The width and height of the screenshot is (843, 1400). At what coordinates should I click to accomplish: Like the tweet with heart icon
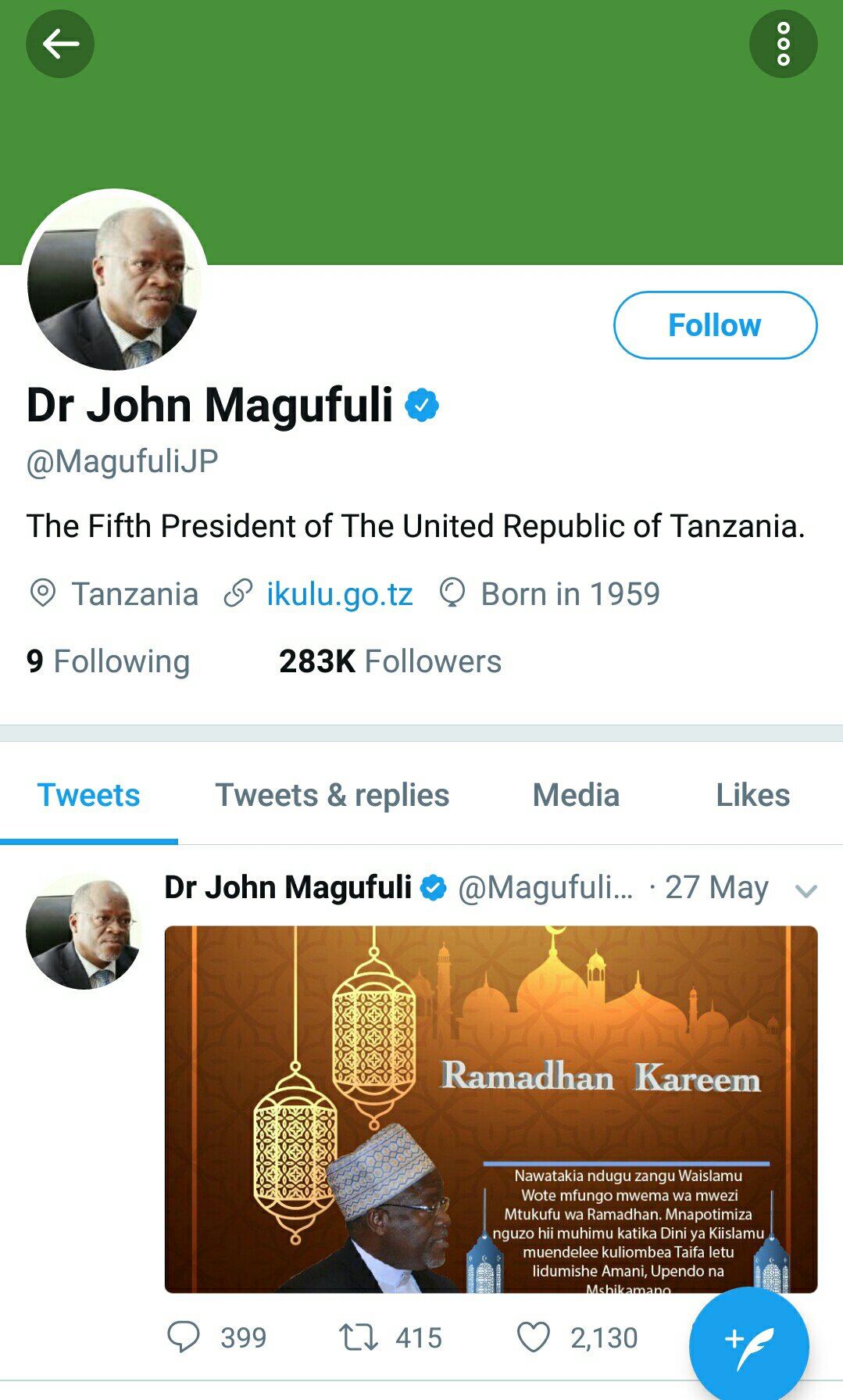[x=534, y=1337]
